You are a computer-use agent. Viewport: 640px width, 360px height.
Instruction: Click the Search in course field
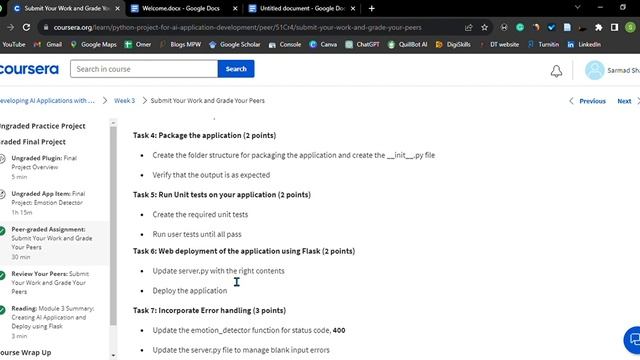(144, 69)
